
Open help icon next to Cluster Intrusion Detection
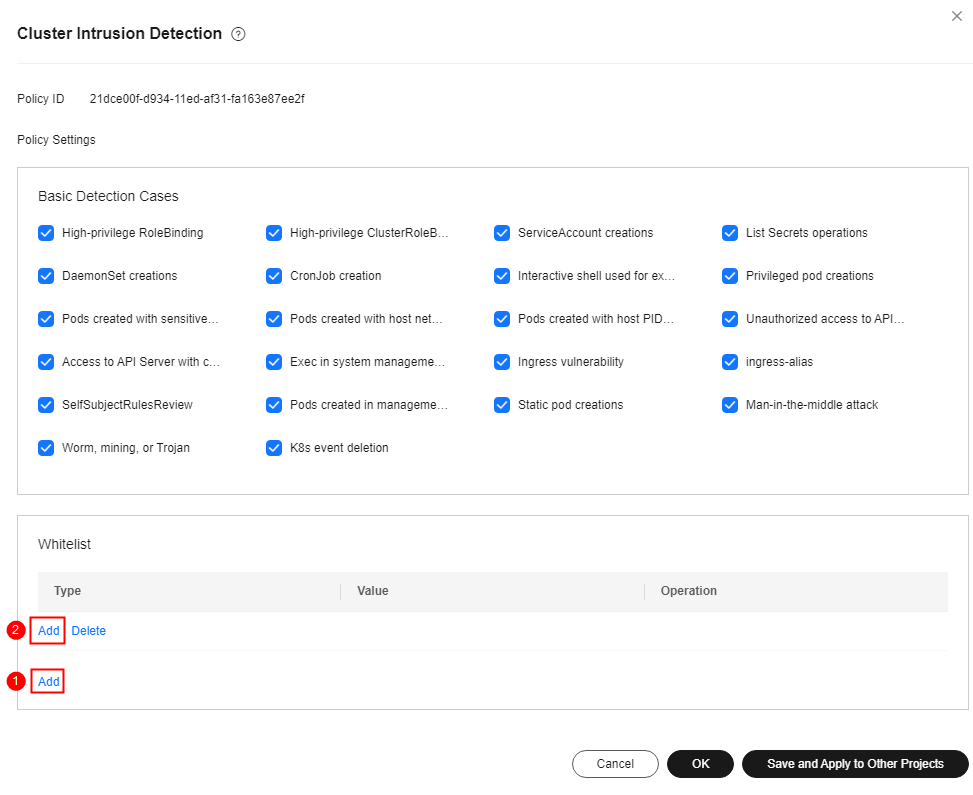pyautogui.click(x=238, y=34)
